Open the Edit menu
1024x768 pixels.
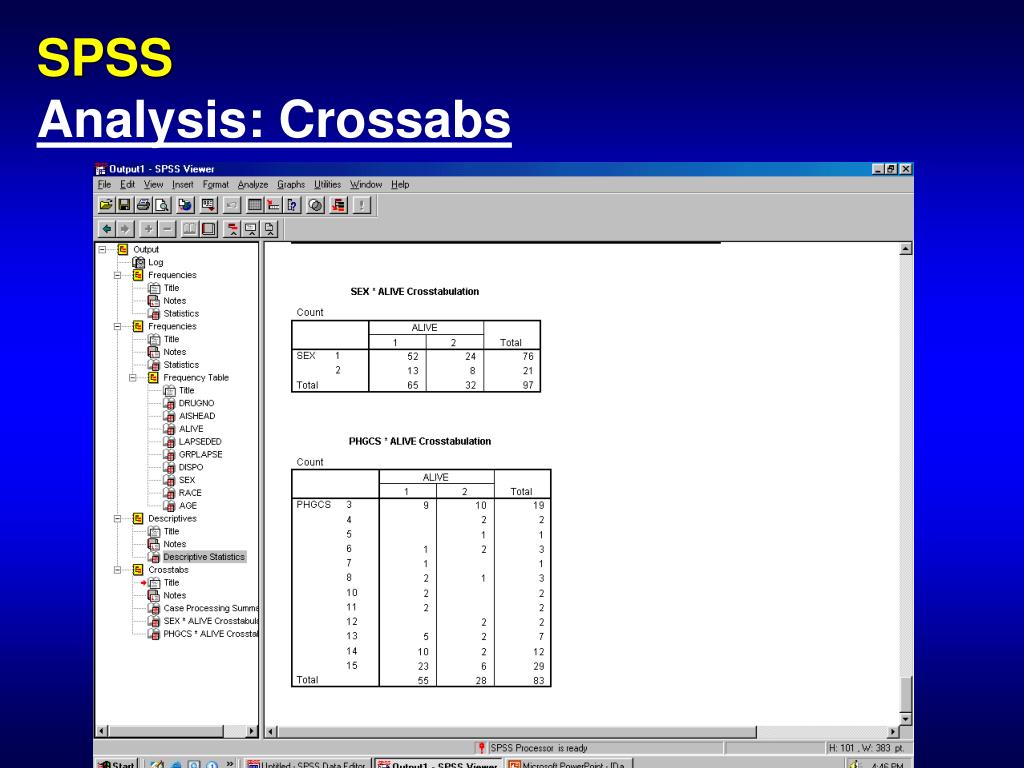127,185
